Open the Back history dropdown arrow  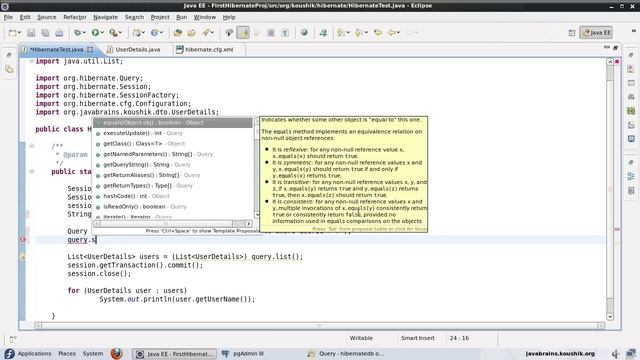pos(398,33)
